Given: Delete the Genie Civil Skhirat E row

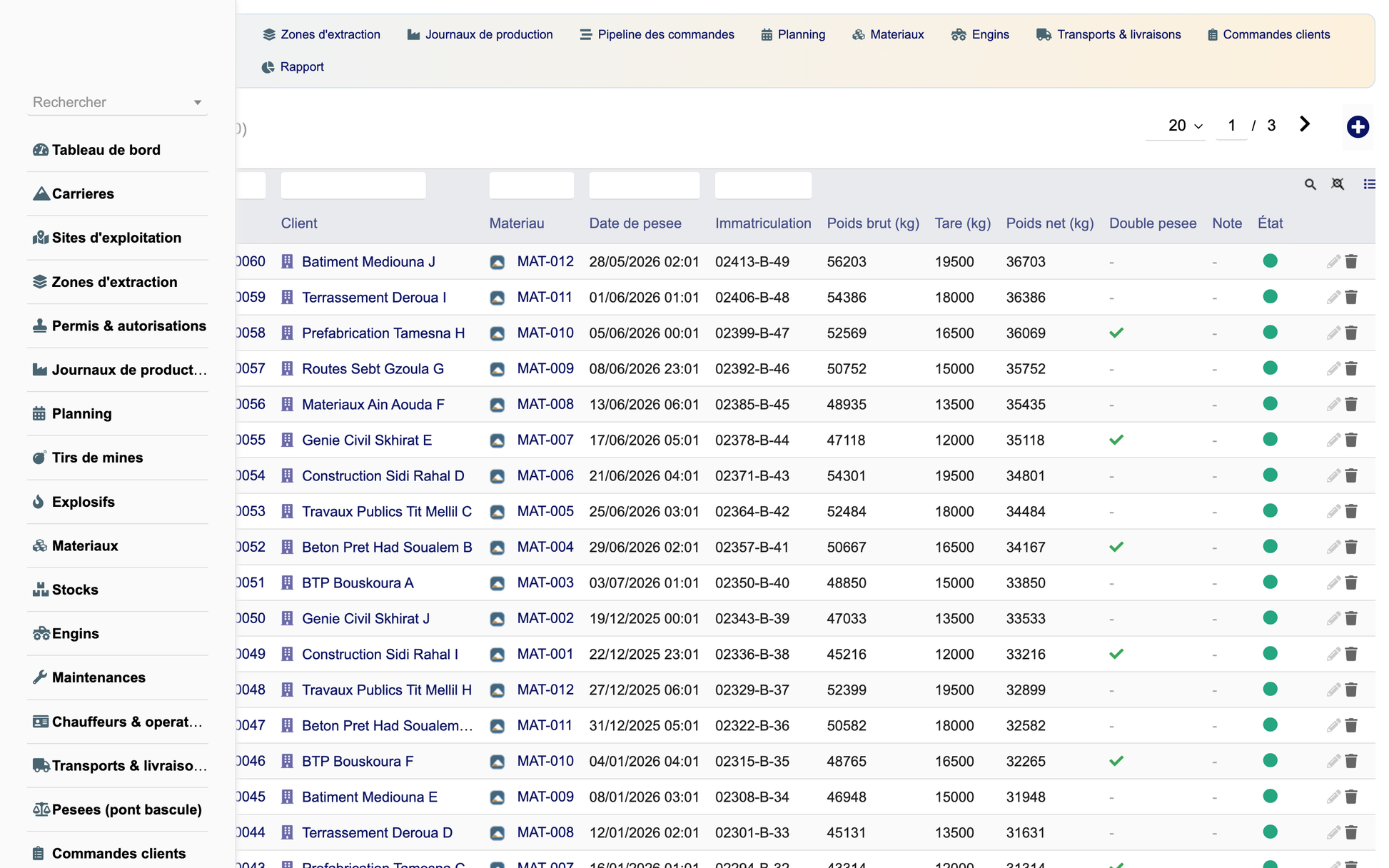Looking at the screenshot, I should coord(1351,440).
